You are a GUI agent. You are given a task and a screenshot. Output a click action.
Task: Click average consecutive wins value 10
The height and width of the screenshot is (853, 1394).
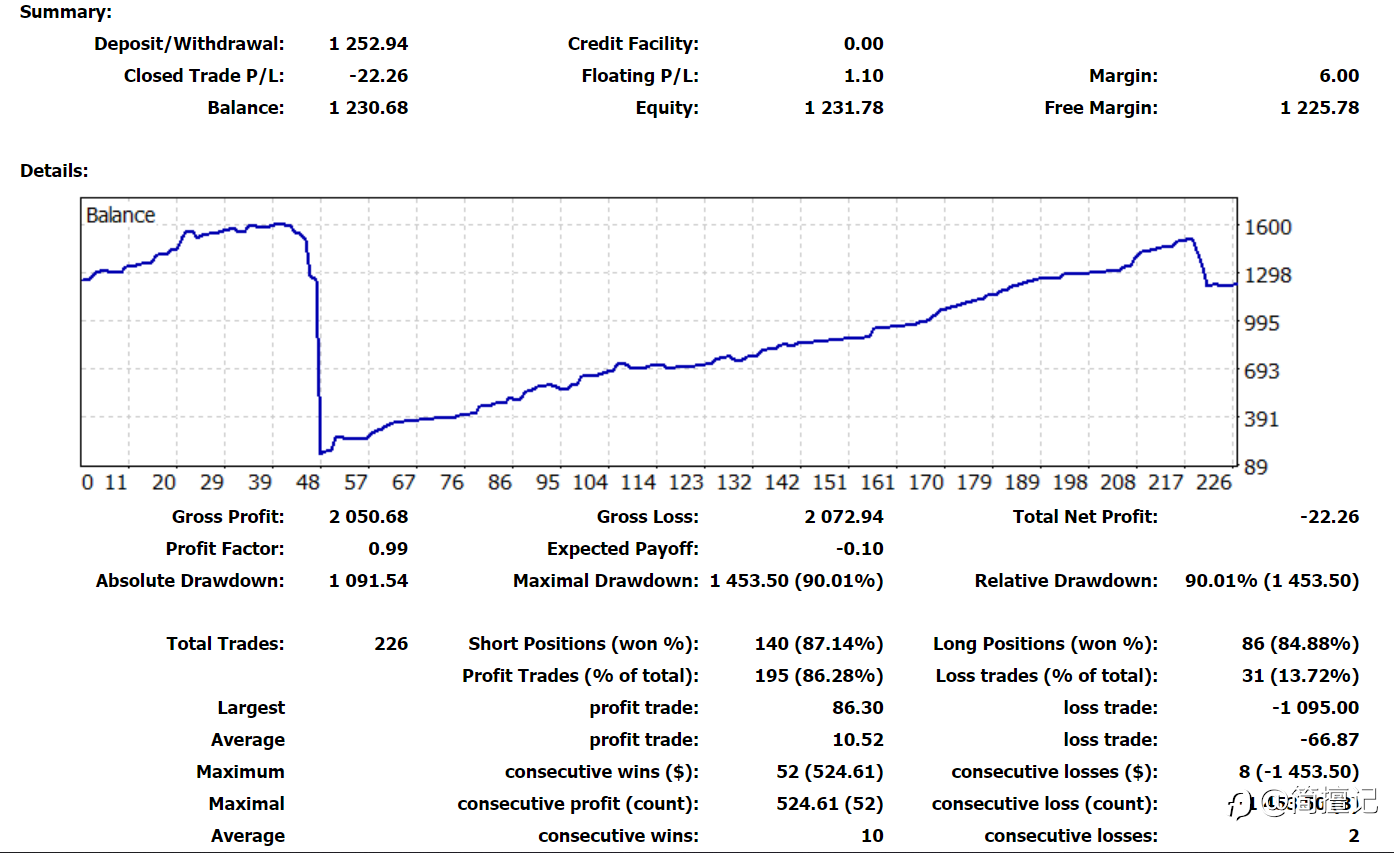pos(872,836)
